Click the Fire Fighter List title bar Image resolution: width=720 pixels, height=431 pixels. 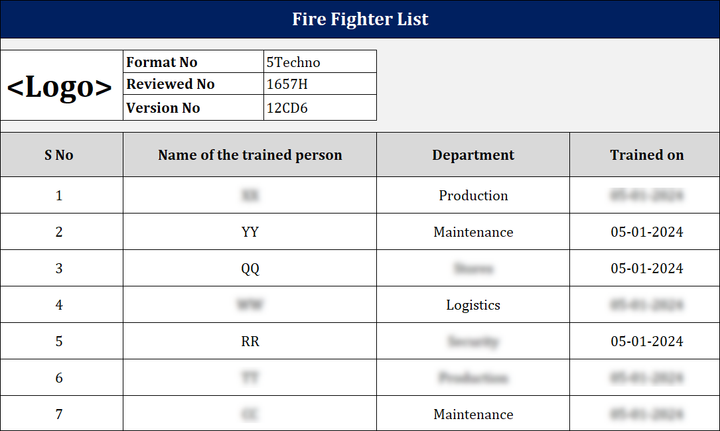[360, 19]
